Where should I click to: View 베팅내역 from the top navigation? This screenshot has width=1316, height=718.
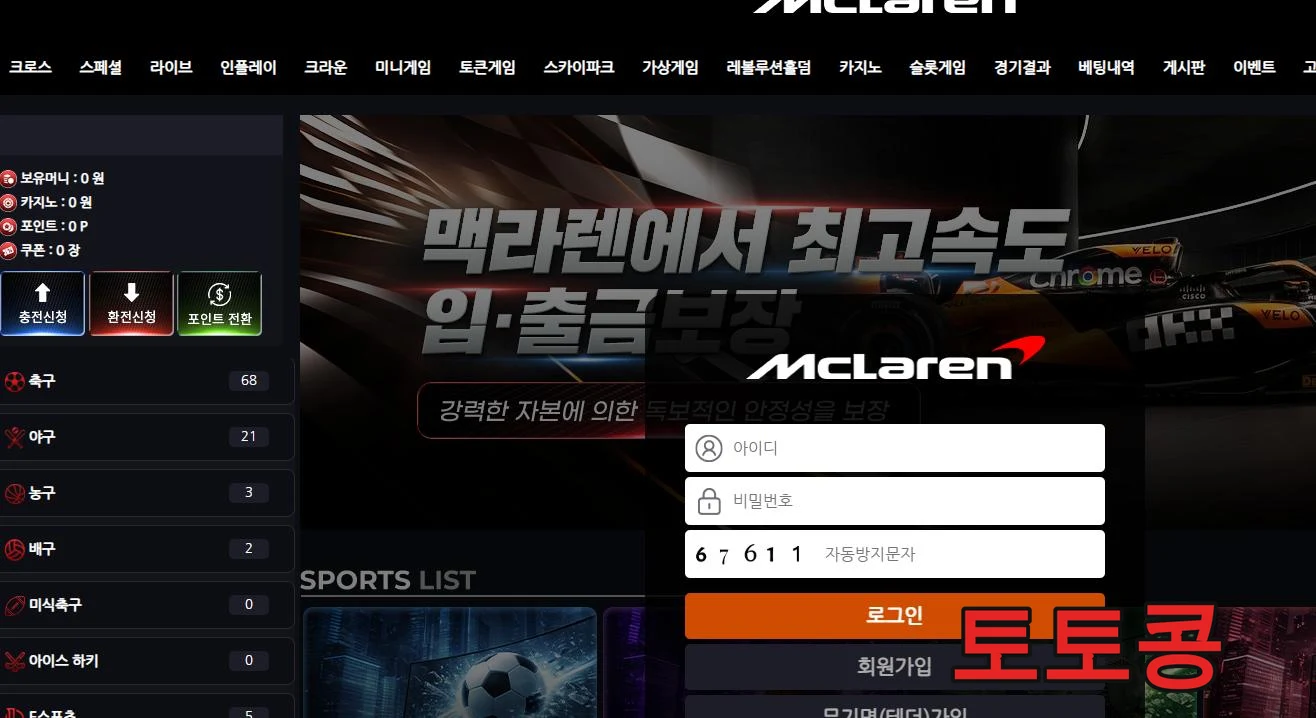(1106, 68)
